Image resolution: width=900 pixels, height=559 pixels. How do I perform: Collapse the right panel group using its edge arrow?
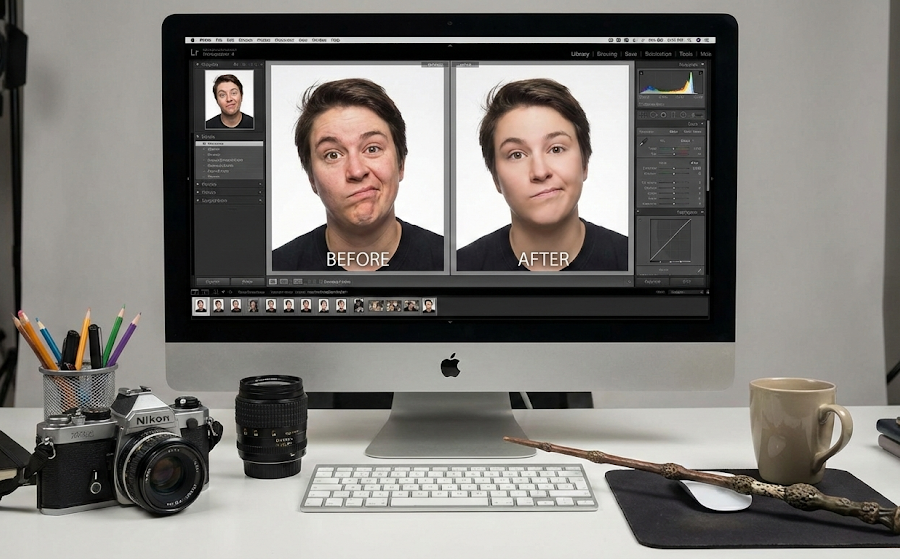click(712, 178)
